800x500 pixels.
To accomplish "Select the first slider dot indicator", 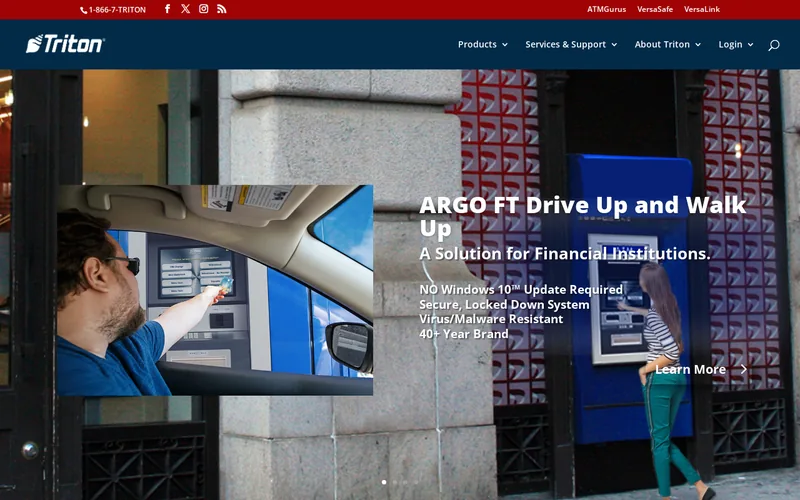I will point(384,482).
